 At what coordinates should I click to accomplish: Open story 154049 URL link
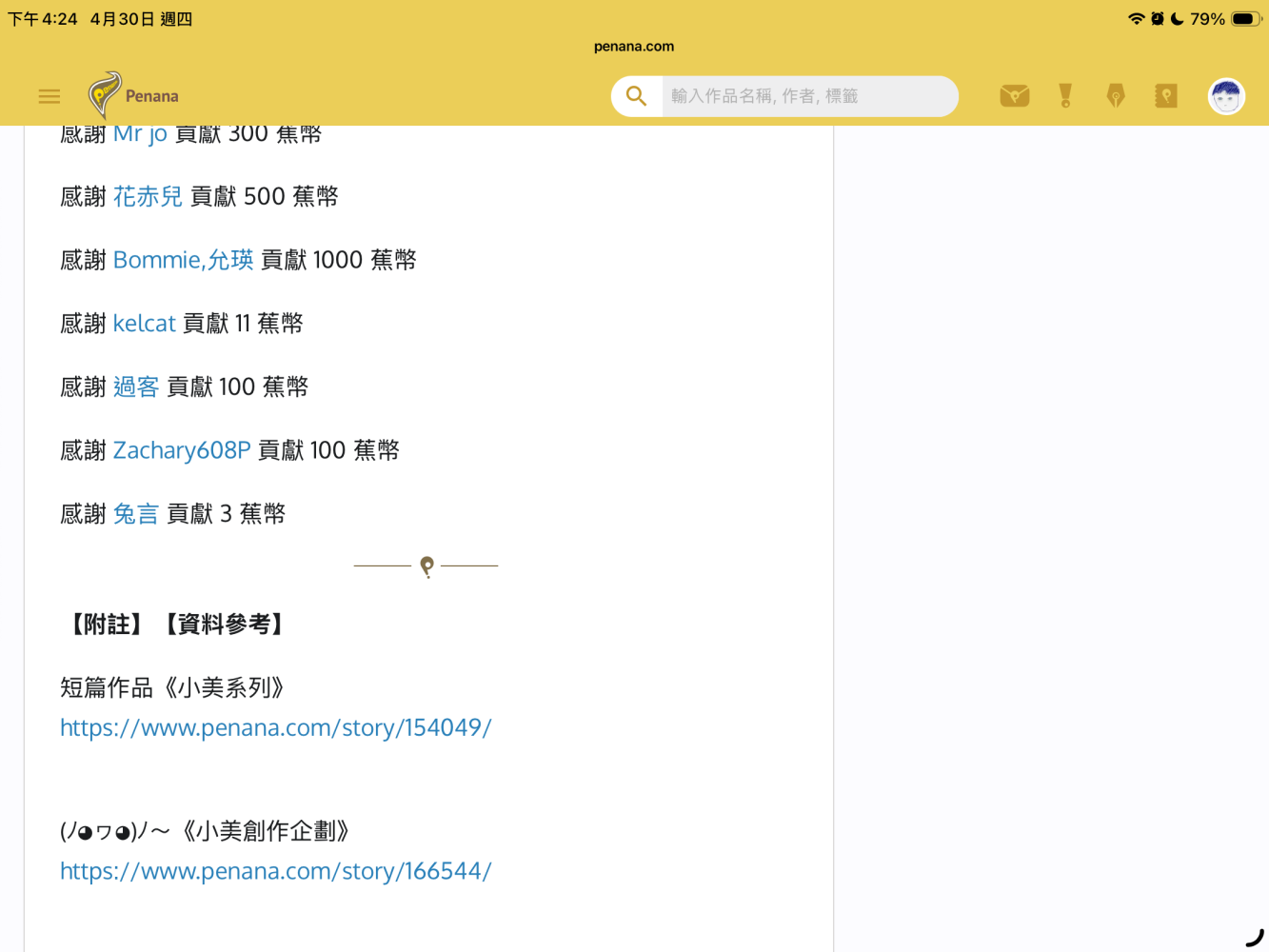276,727
